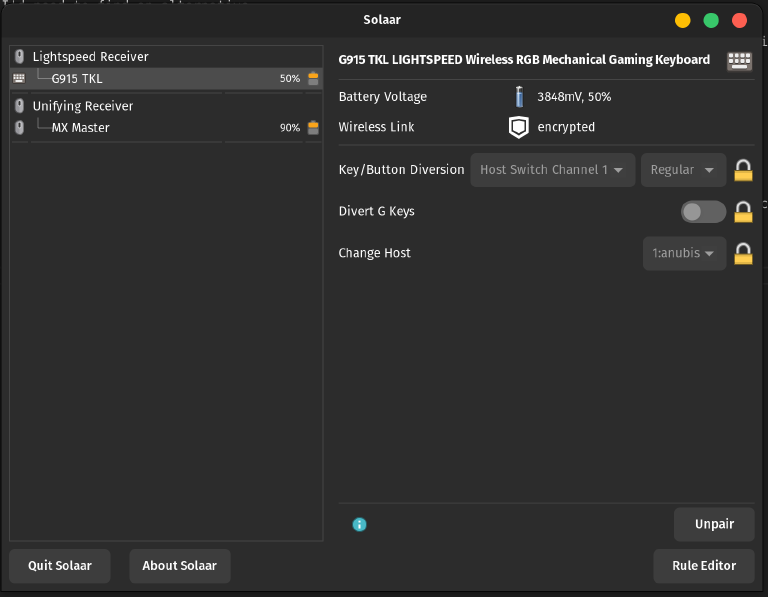Screen dimensions: 768x597
Task: Click the Unpair button
Action: coord(714,524)
